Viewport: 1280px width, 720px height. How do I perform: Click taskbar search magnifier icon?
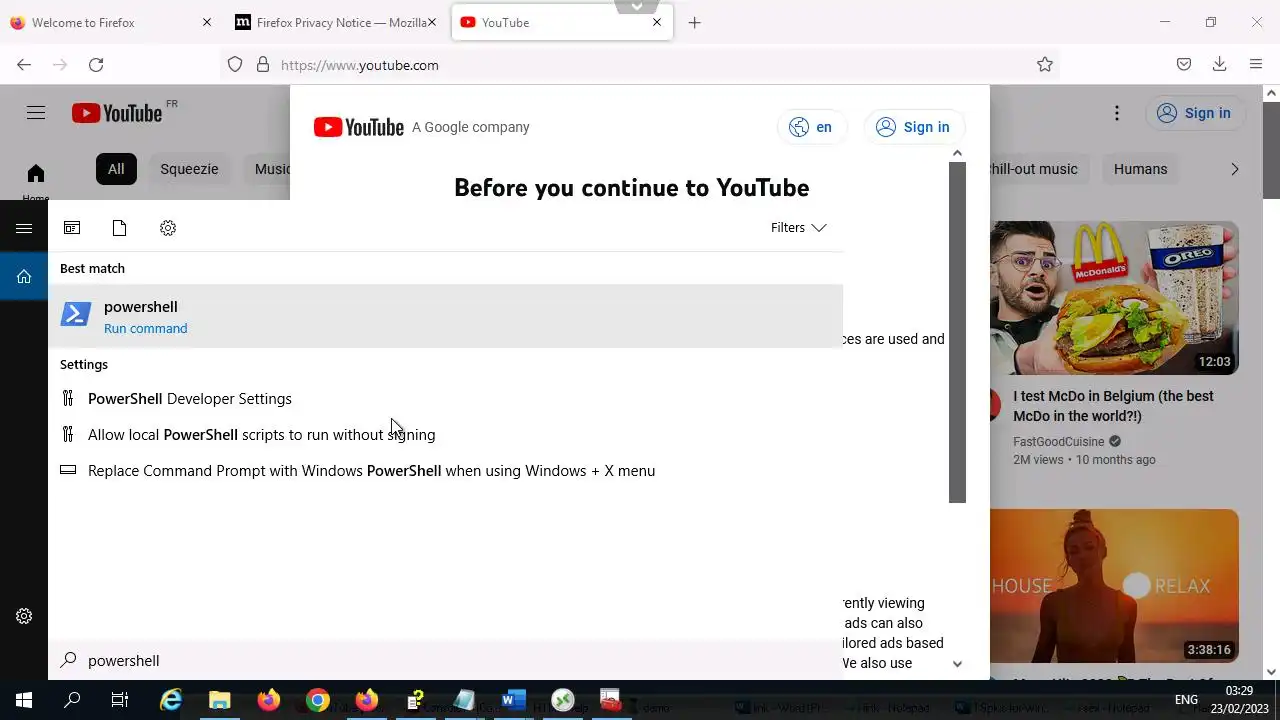pyautogui.click(x=72, y=700)
